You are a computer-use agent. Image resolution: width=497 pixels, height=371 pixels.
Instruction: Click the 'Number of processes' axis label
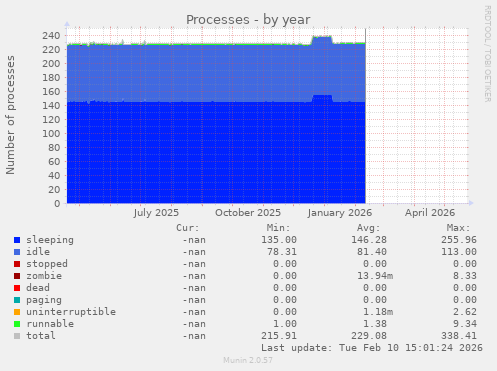coord(10,115)
